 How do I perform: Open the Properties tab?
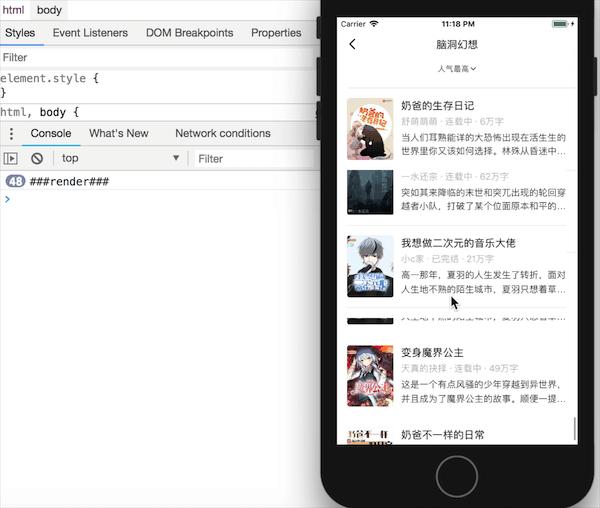click(x=276, y=33)
